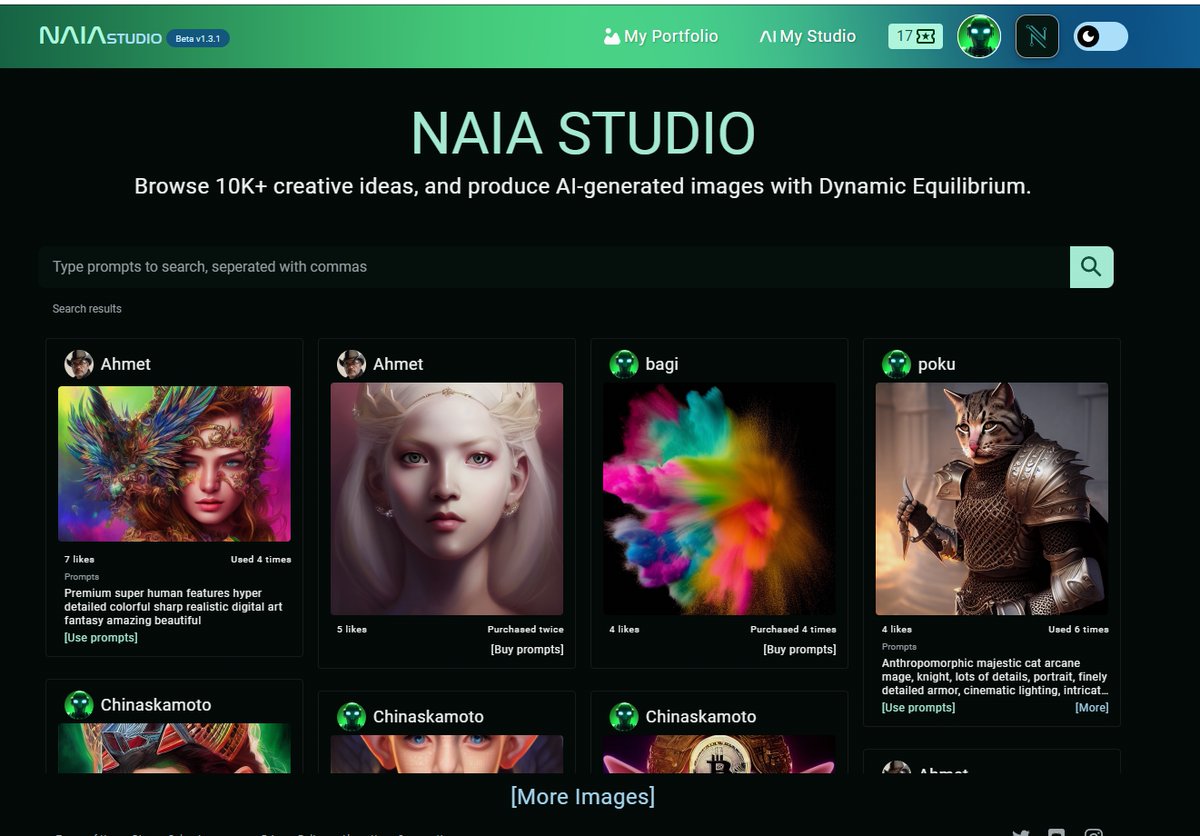Open the bagi username link
This screenshot has height=836, width=1200.
point(662,364)
